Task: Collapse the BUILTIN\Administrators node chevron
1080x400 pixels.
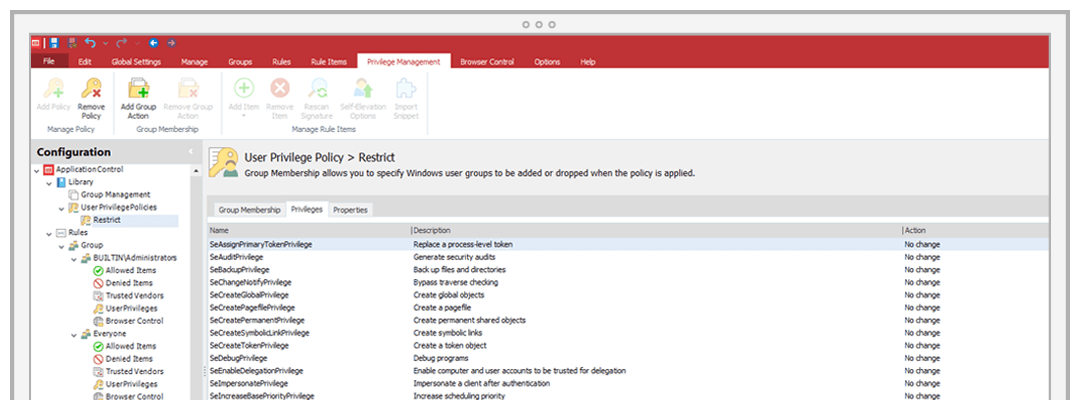Action: tap(74, 258)
